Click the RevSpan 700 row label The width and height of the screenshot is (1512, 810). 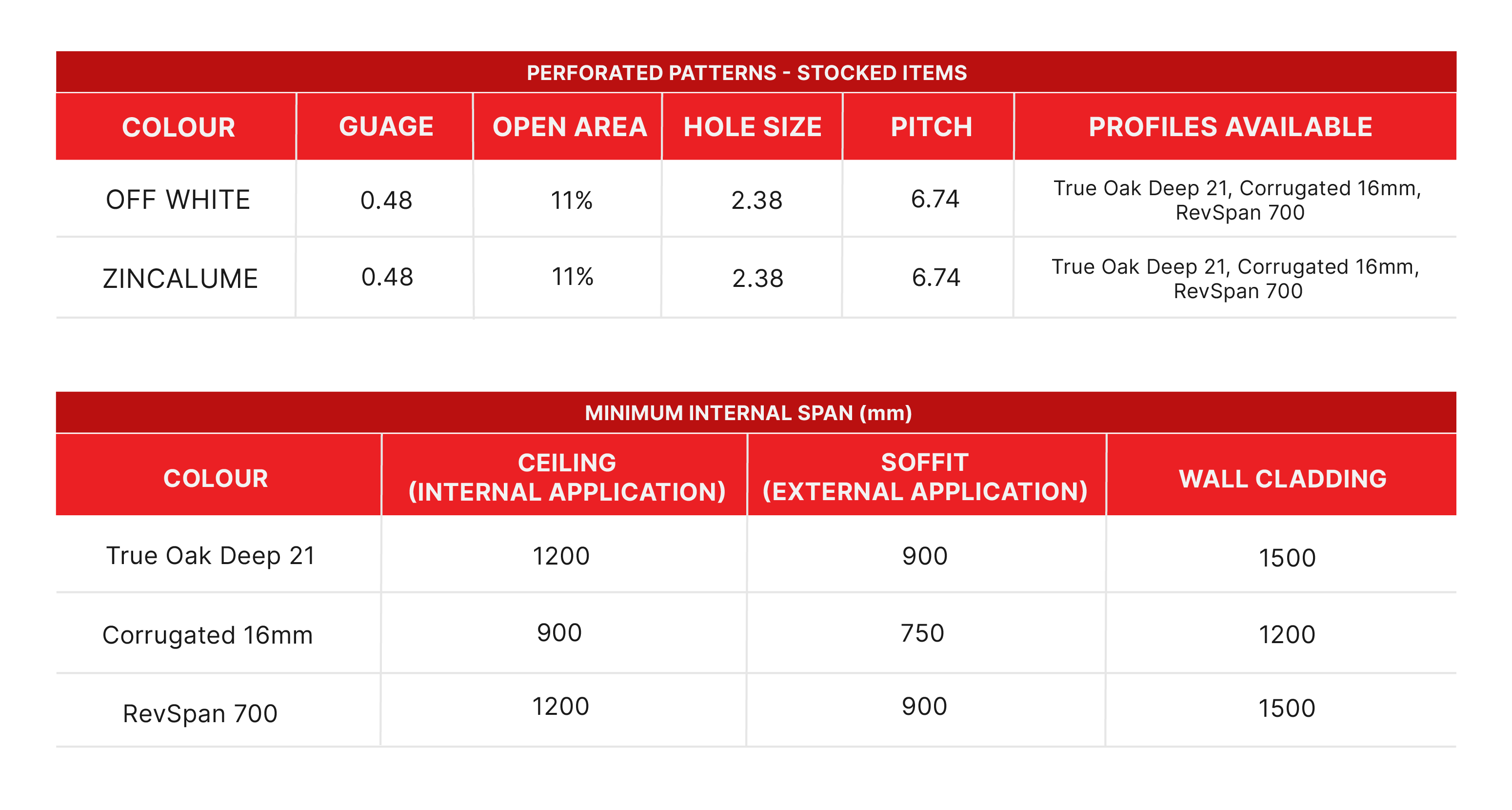click(x=199, y=713)
